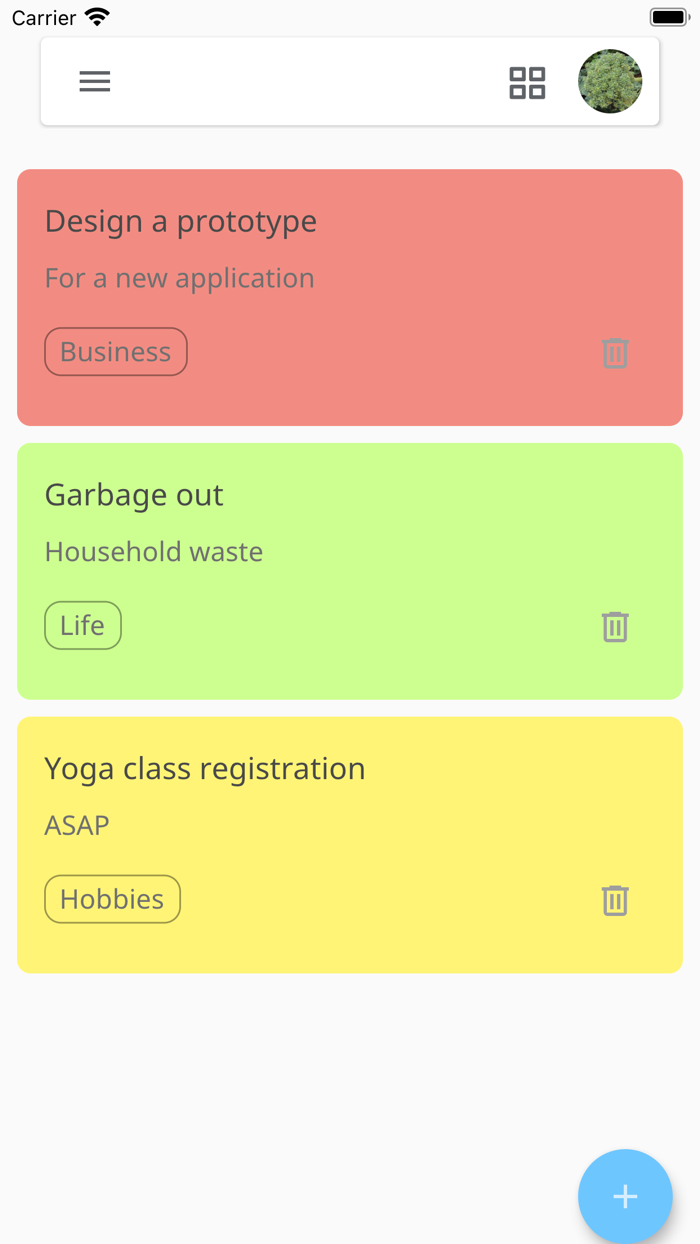
Task: Select the Life tag
Action: pos(82,625)
